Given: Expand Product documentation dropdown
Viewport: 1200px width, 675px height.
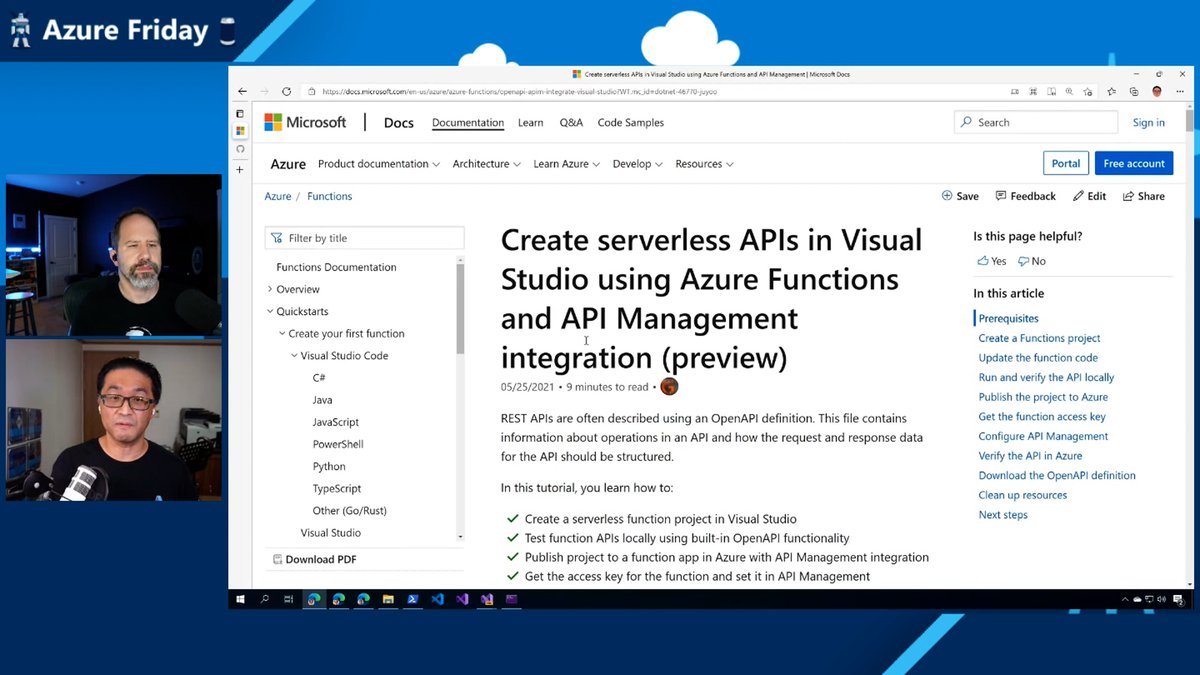Looking at the screenshot, I should click(379, 164).
